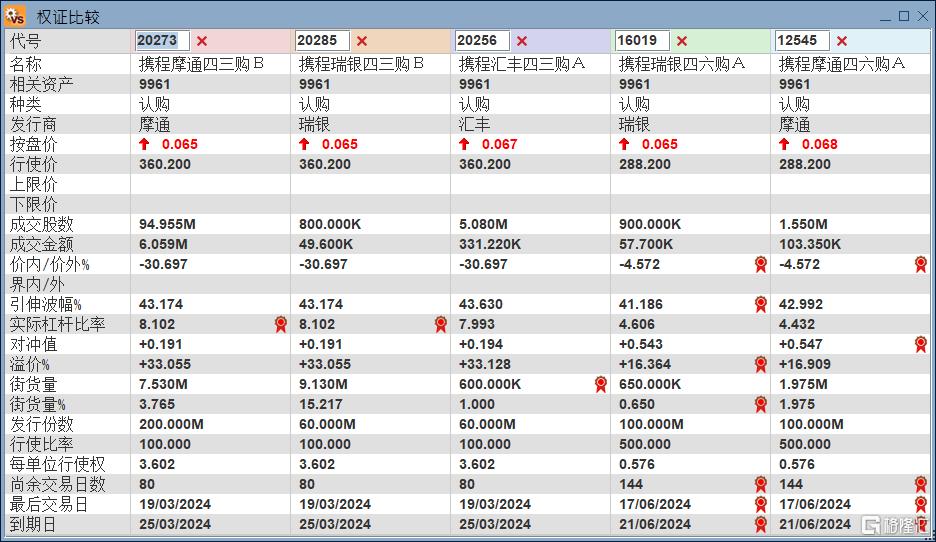Image resolution: width=936 pixels, height=542 pixels.
Task: Click implied volatility value 43.630
Action: click(x=481, y=304)
